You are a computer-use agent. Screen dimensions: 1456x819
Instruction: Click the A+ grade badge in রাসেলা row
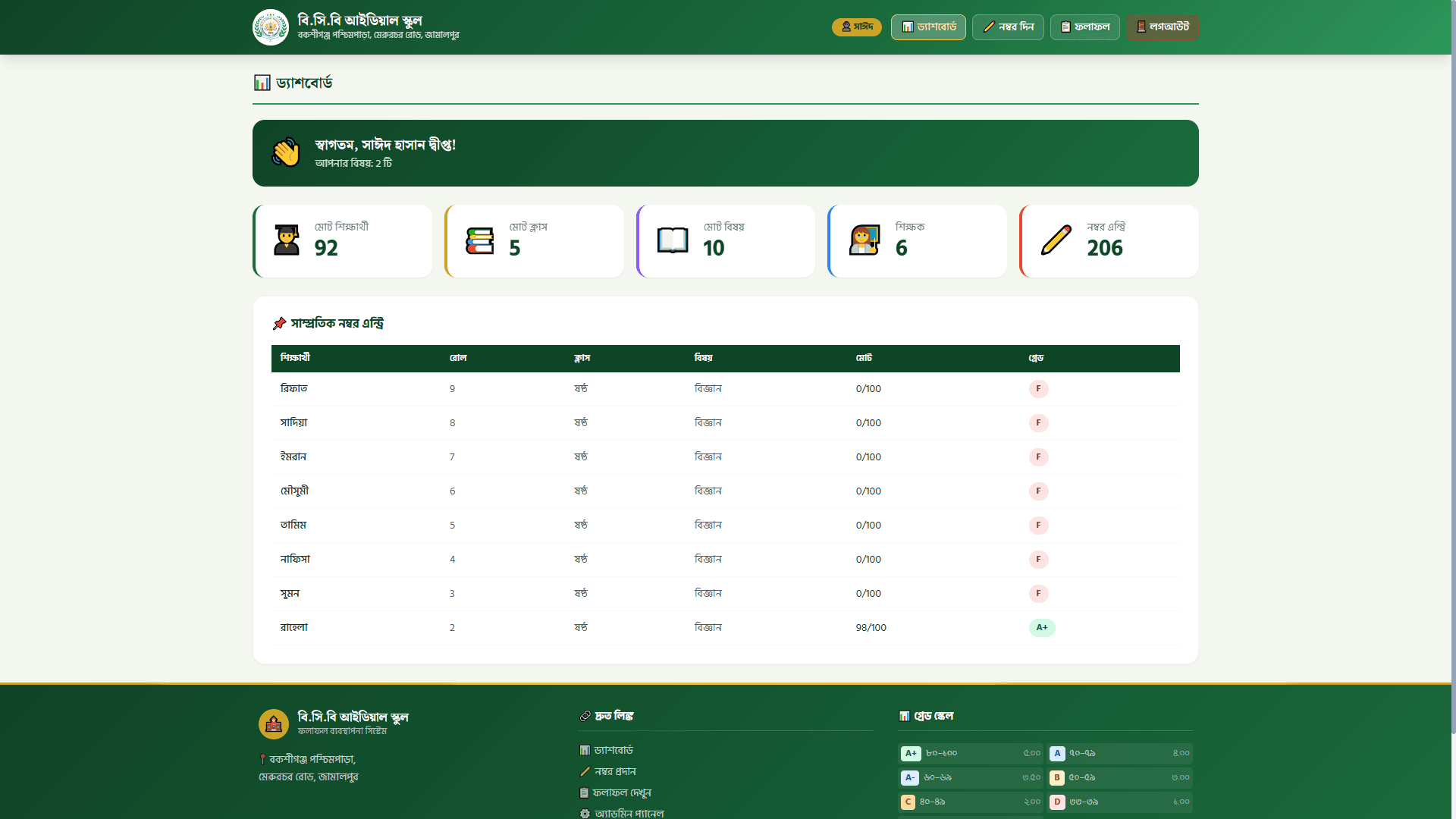pos(1042,628)
